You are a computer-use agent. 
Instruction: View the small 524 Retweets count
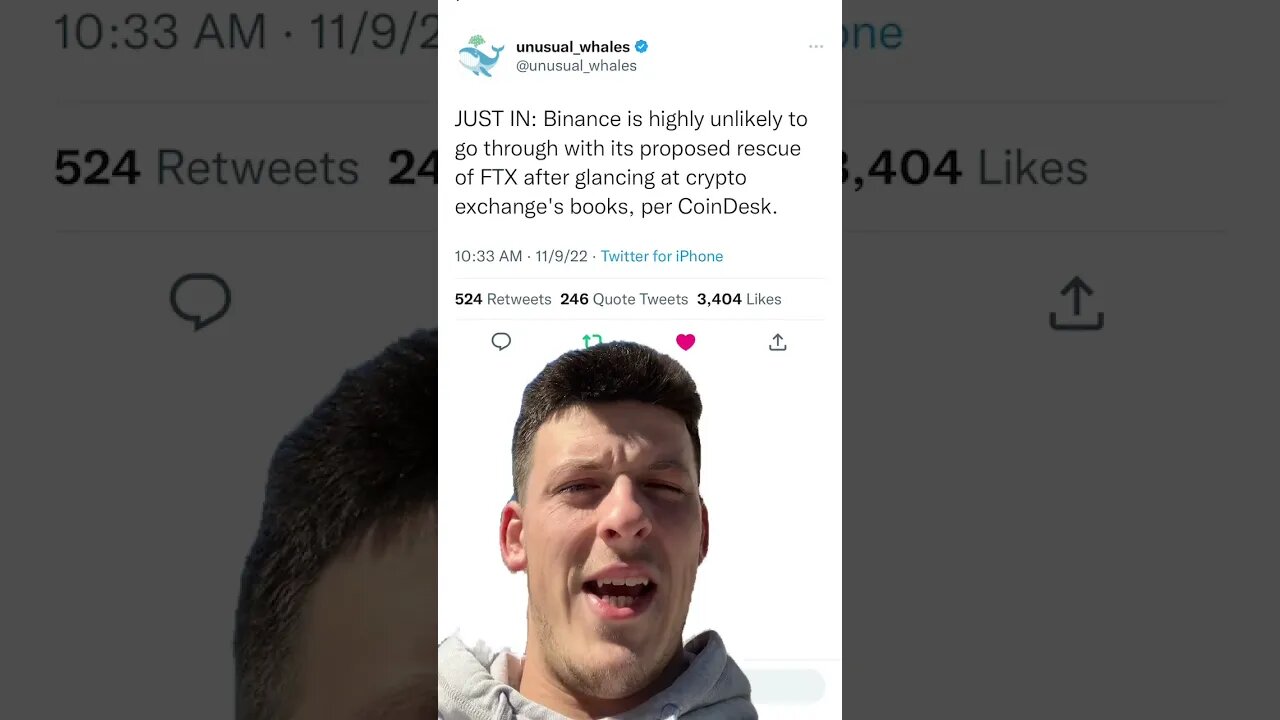pos(503,299)
